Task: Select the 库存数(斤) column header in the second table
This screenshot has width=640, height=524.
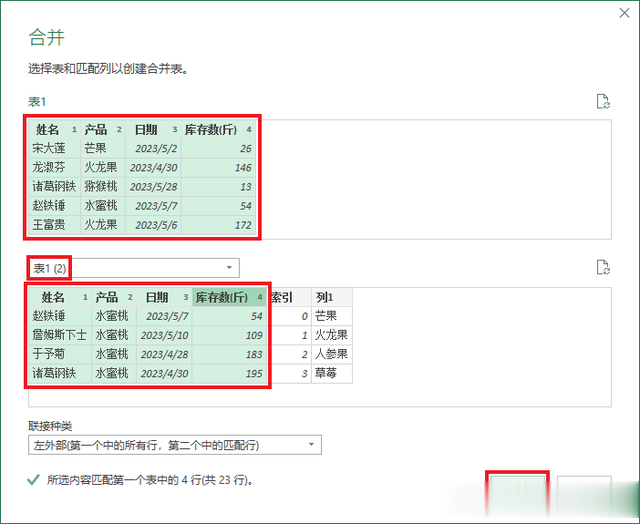Action: click(229, 297)
